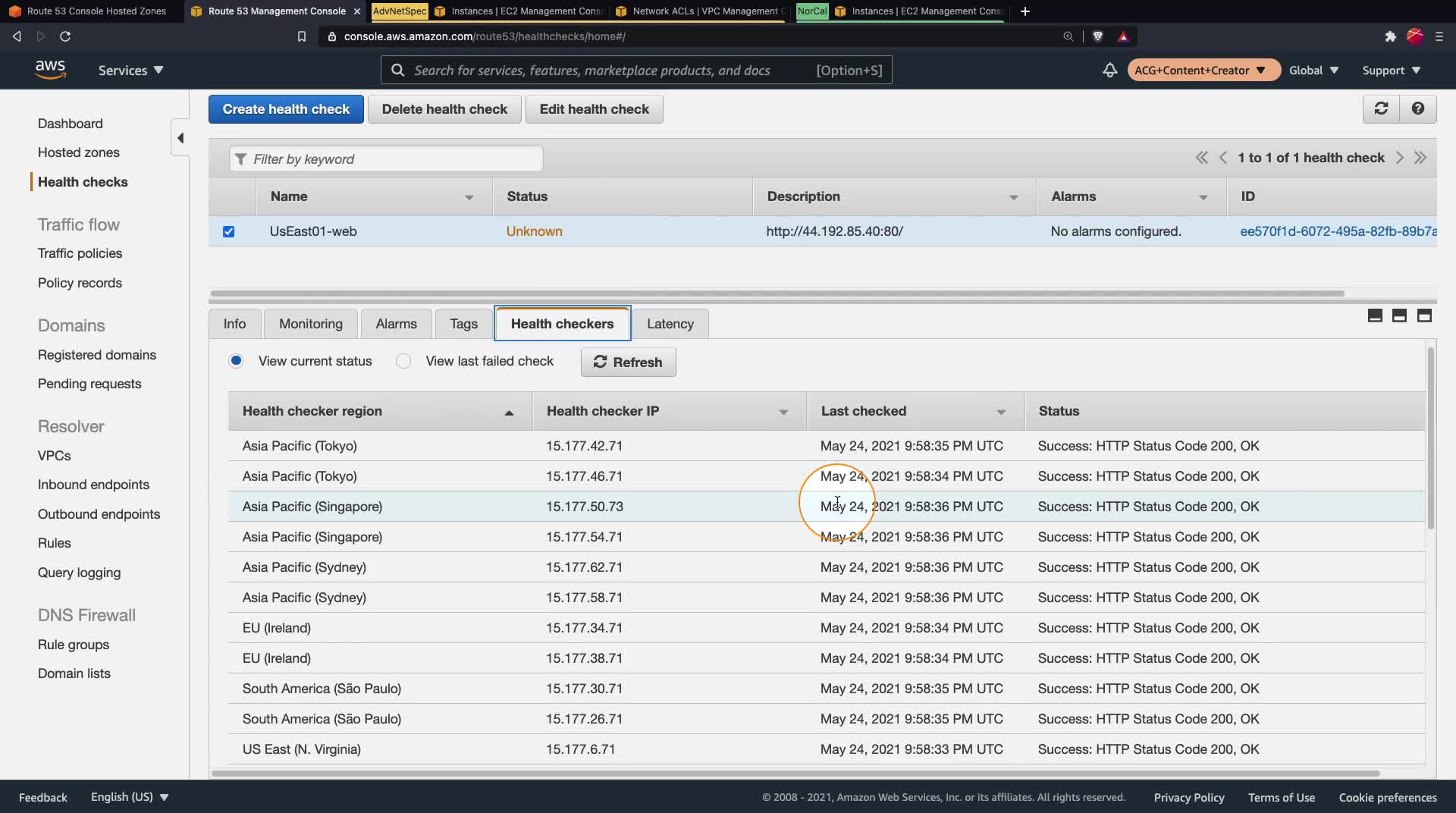This screenshot has width=1456, height=813.
Task: Click the AWS notifications bell icon
Action: click(1109, 70)
